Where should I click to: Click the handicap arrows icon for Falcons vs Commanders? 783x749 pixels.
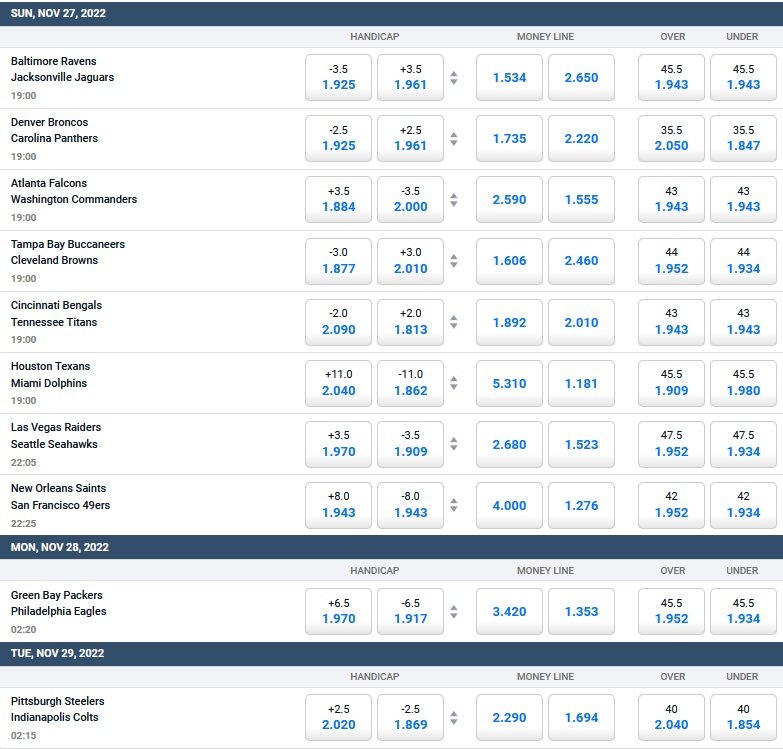pos(454,200)
